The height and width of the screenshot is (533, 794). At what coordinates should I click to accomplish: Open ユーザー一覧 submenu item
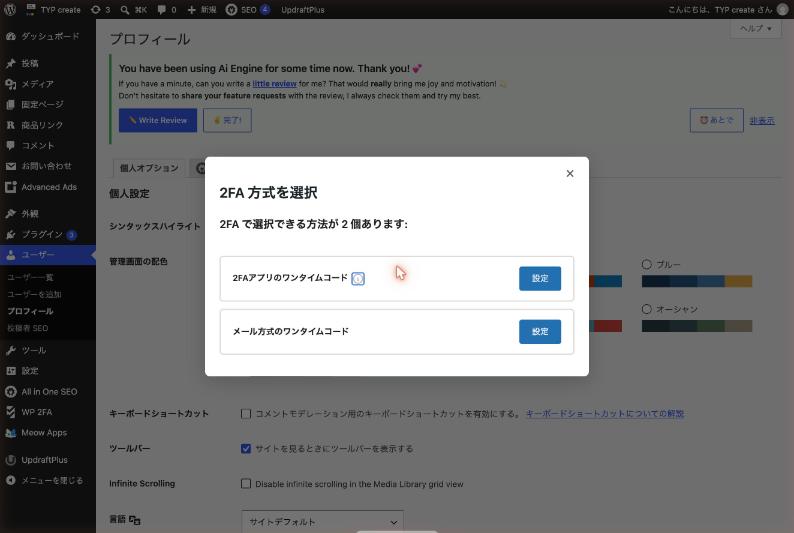tap(30, 277)
